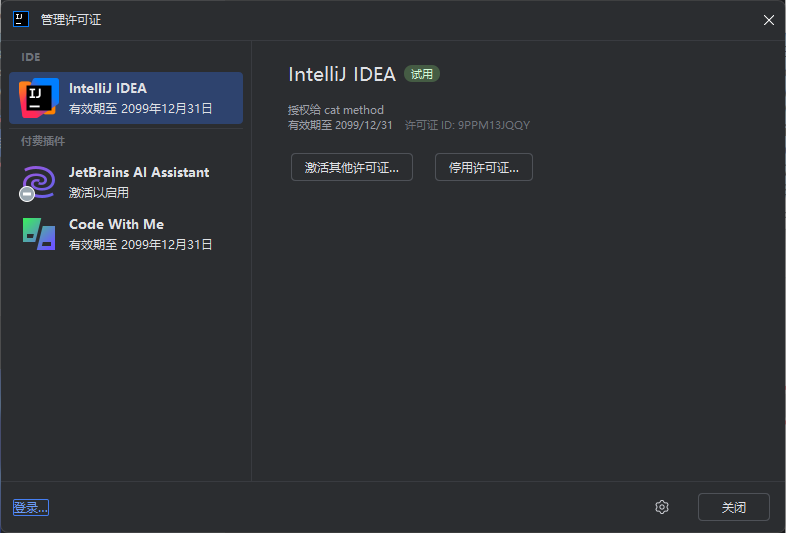The width and height of the screenshot is (786, 533).
Task: Click the AI Assistant spiral icon
Action: point(38,183)
